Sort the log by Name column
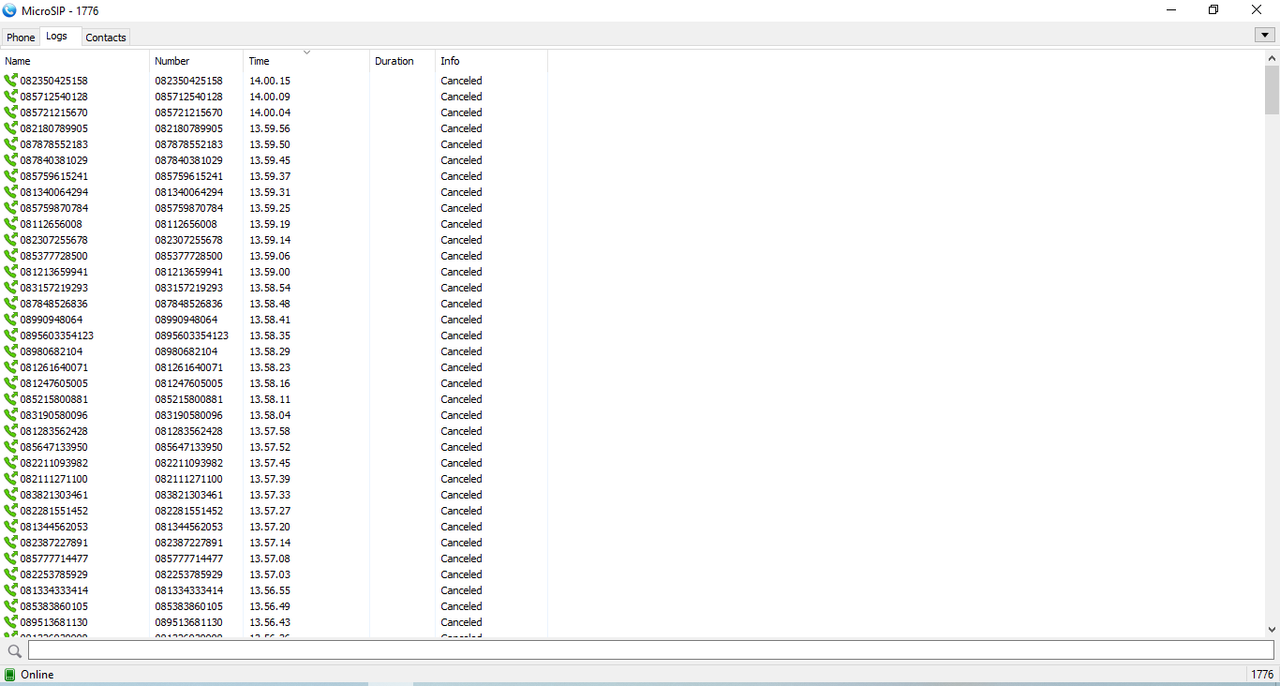 pos(75,61)
